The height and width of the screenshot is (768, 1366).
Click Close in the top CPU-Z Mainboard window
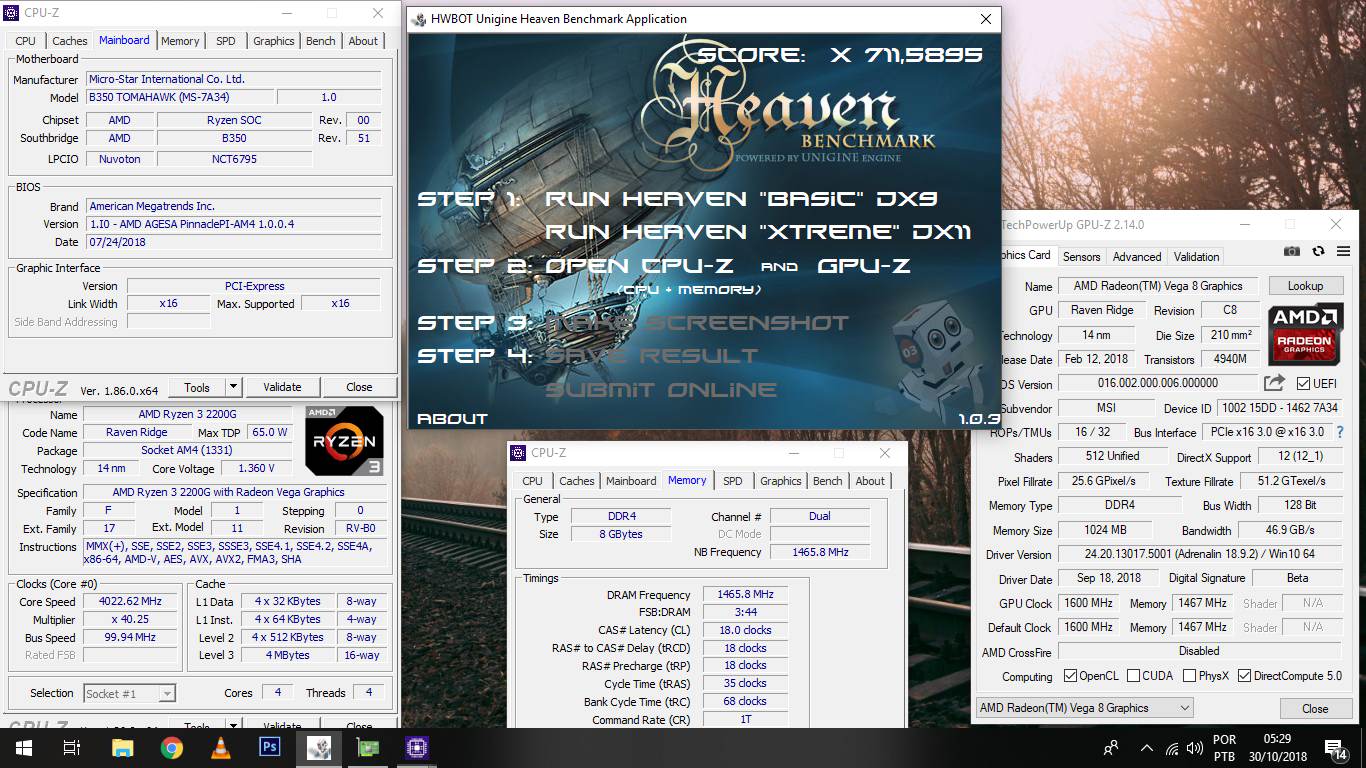point(359,387)
